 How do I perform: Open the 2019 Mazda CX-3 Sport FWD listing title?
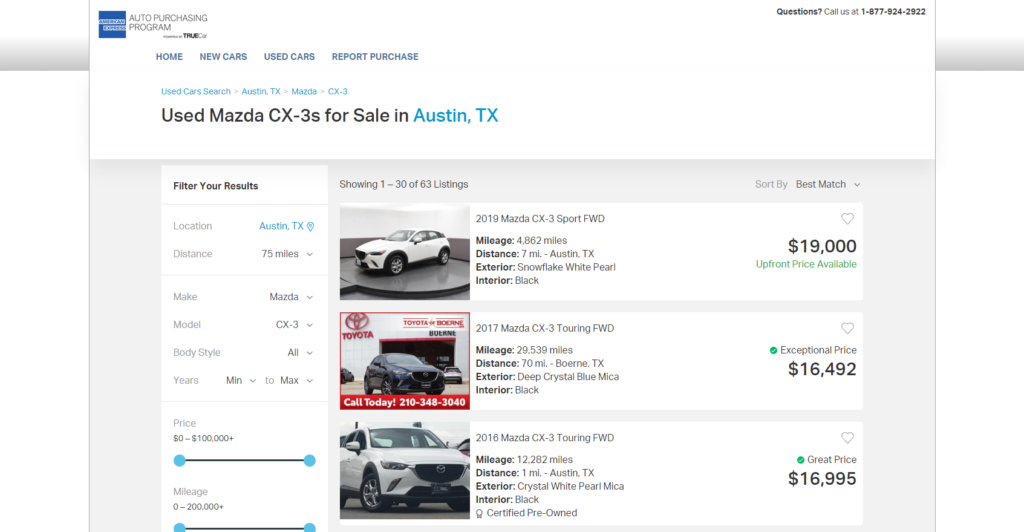tap(540, 219)
